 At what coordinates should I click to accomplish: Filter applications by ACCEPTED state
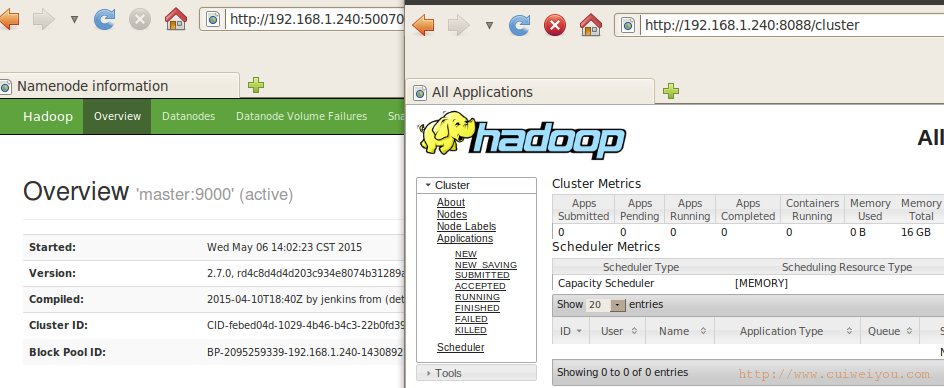480,286
